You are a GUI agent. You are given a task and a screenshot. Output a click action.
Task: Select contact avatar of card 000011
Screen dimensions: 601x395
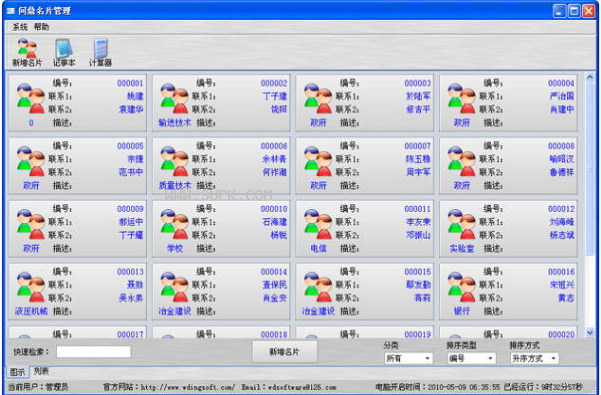tap(318, 224)
